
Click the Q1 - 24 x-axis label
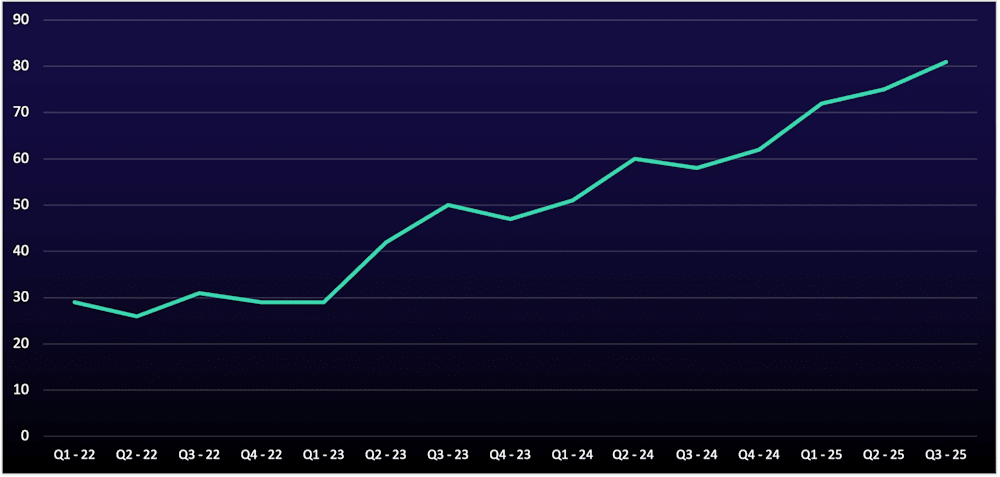pos(572,455)
